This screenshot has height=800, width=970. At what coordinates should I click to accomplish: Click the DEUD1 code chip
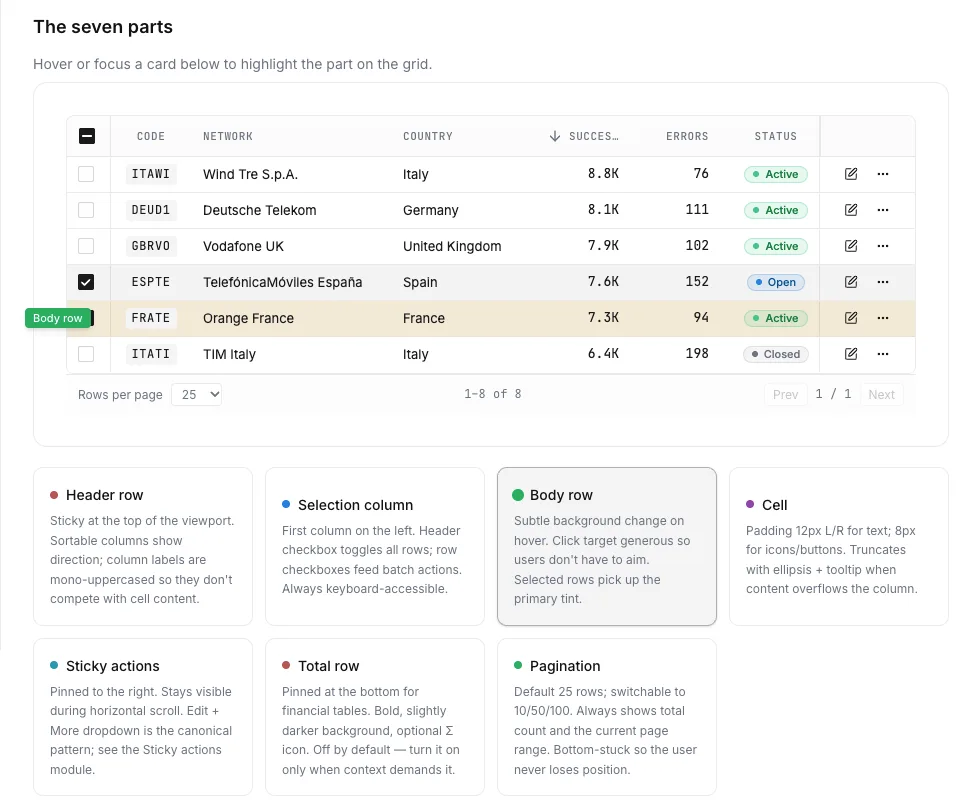pos(151,210)
